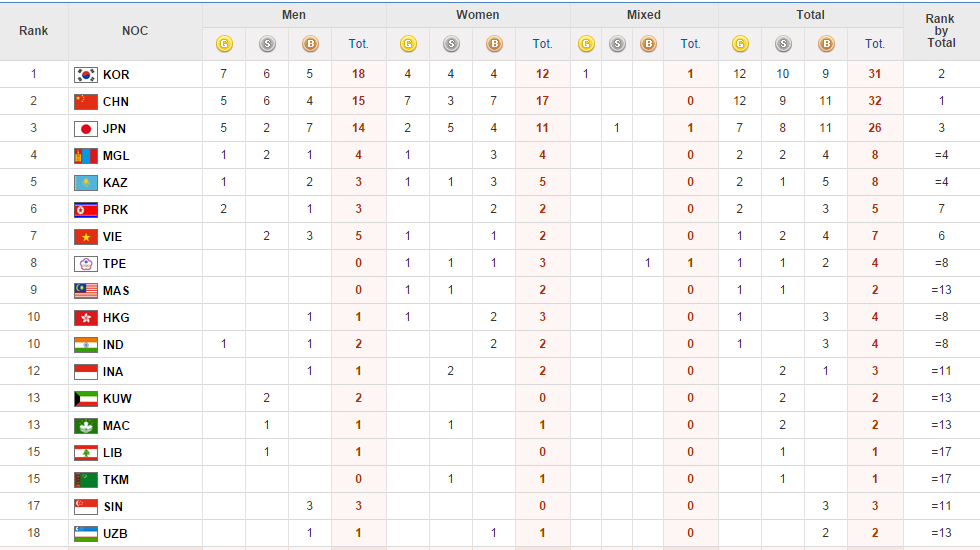Viewport: 980px width, 550px height.
Task: Click the Vietnam flag icon
Action: tap(86, 237)
